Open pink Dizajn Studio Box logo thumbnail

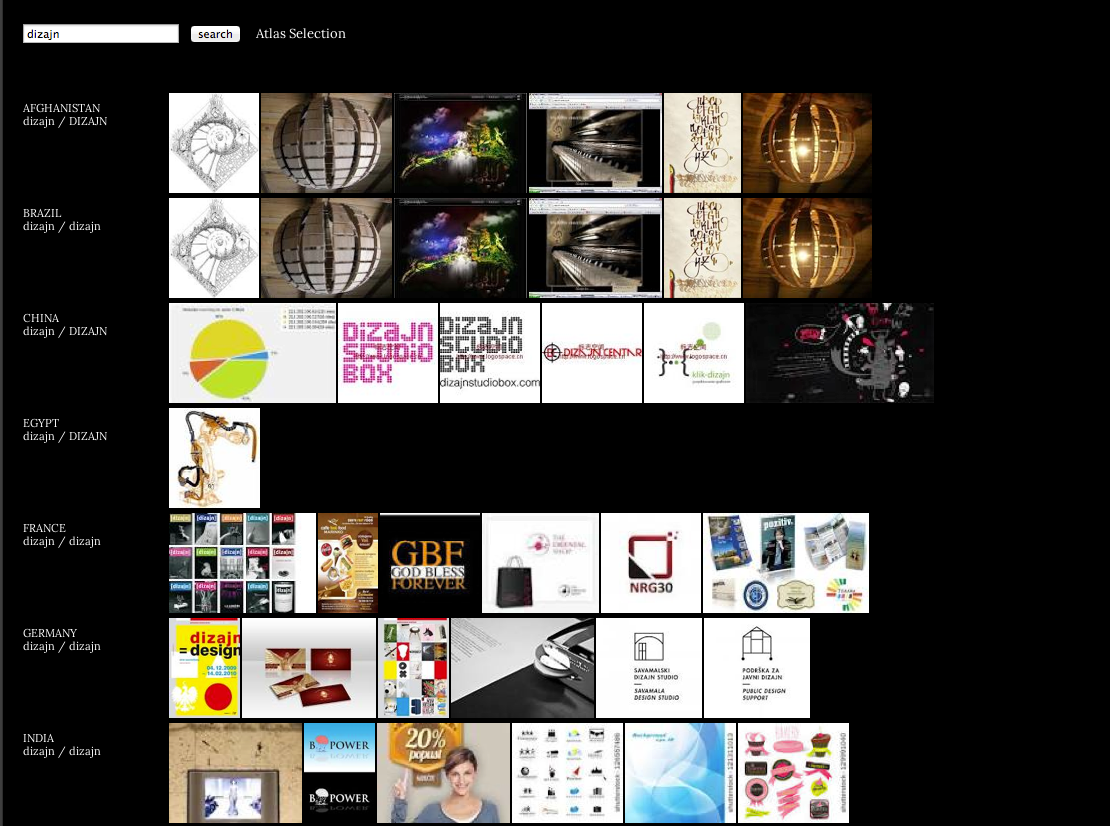[388, 353]
